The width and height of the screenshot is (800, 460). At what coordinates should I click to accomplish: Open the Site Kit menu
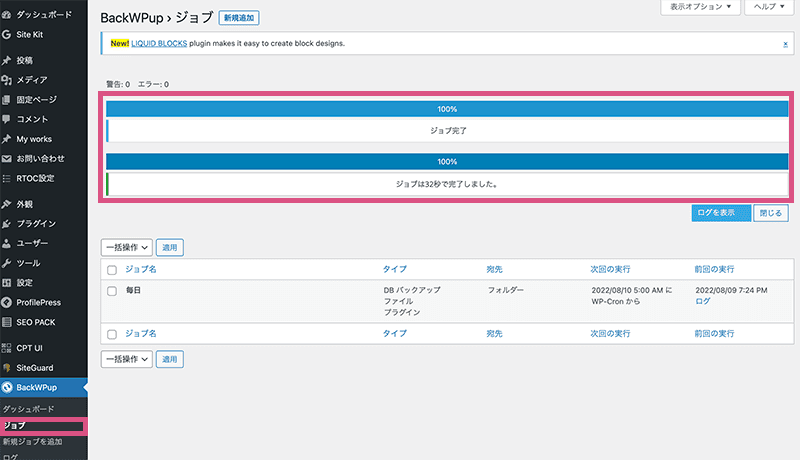(x=30, y=35)
